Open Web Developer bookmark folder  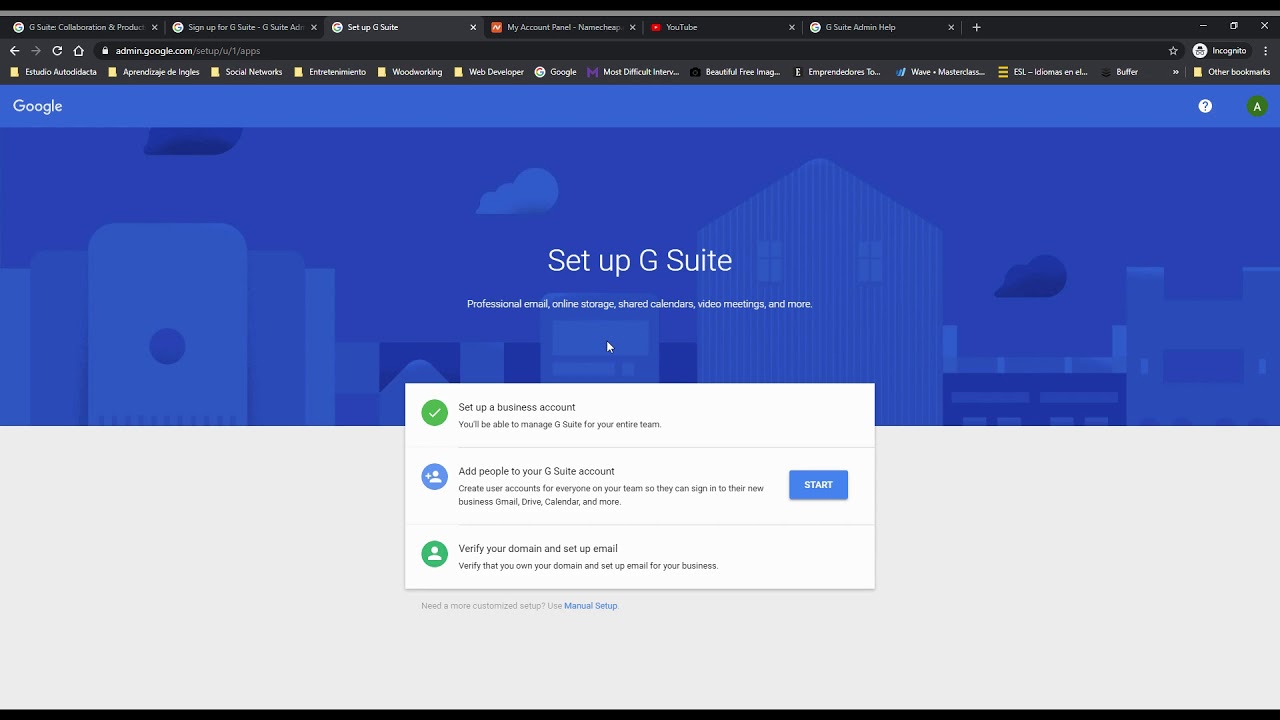point(488,72)
